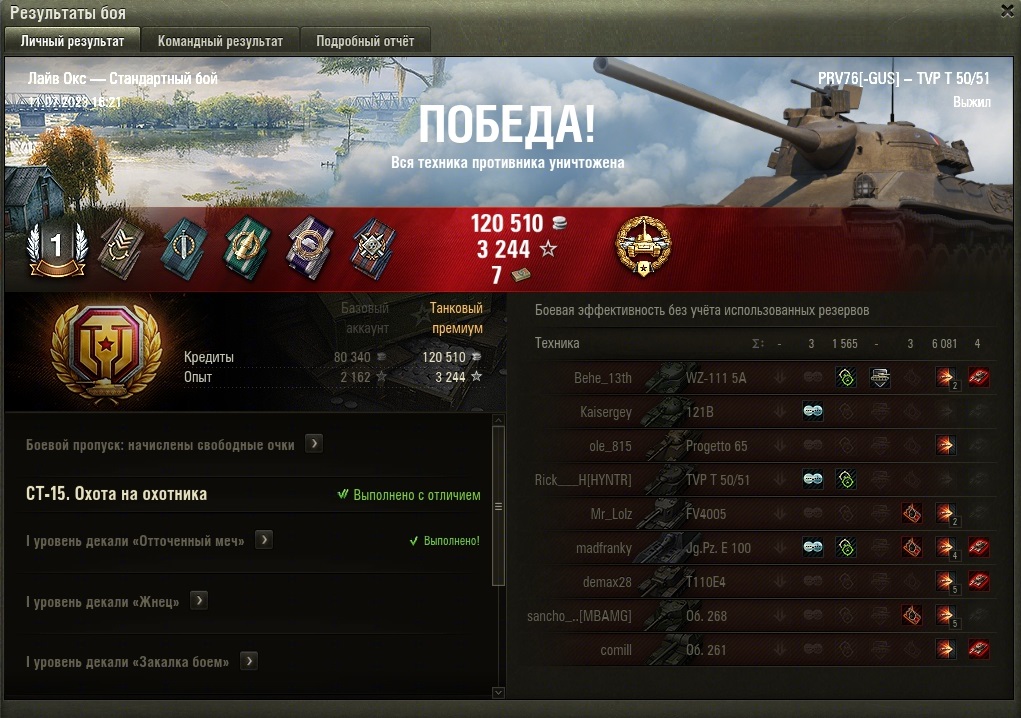Viewport: 1021px width, 718px height.
Task: Select the green decal ribbon with spearhead
Action: click(x=247, y=247)
